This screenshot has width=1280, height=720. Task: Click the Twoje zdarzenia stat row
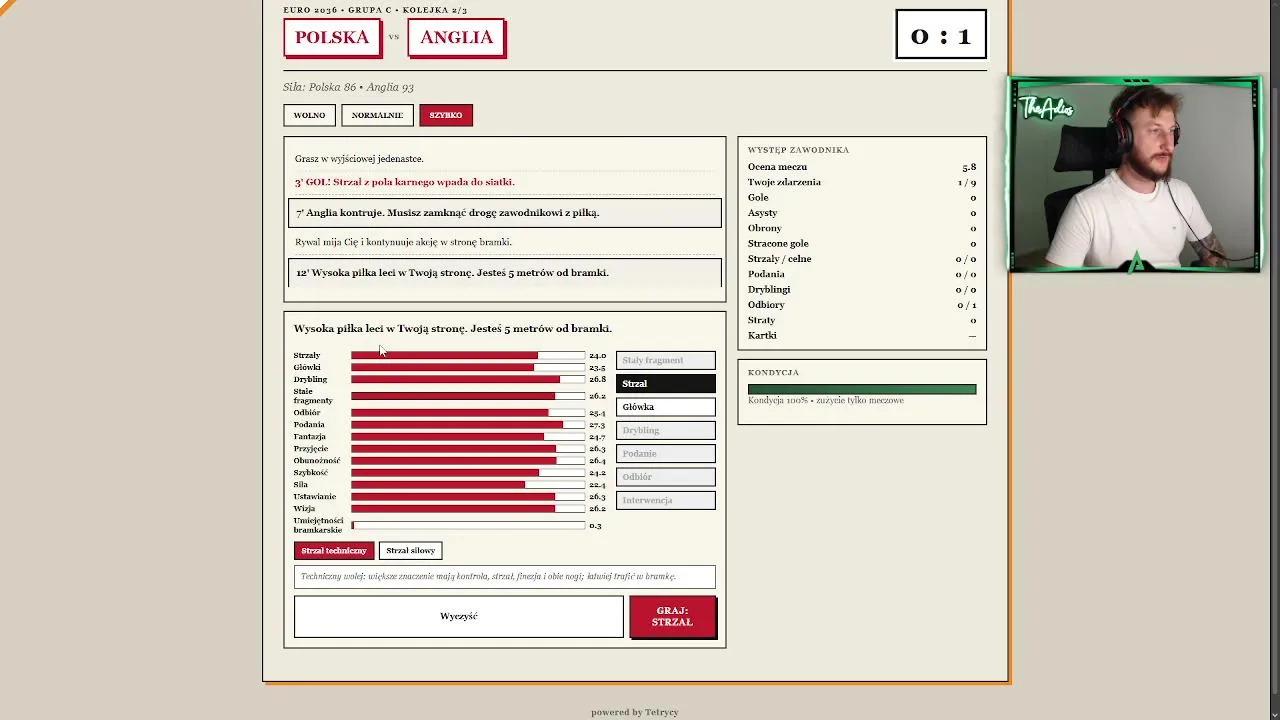coord(862,182)
